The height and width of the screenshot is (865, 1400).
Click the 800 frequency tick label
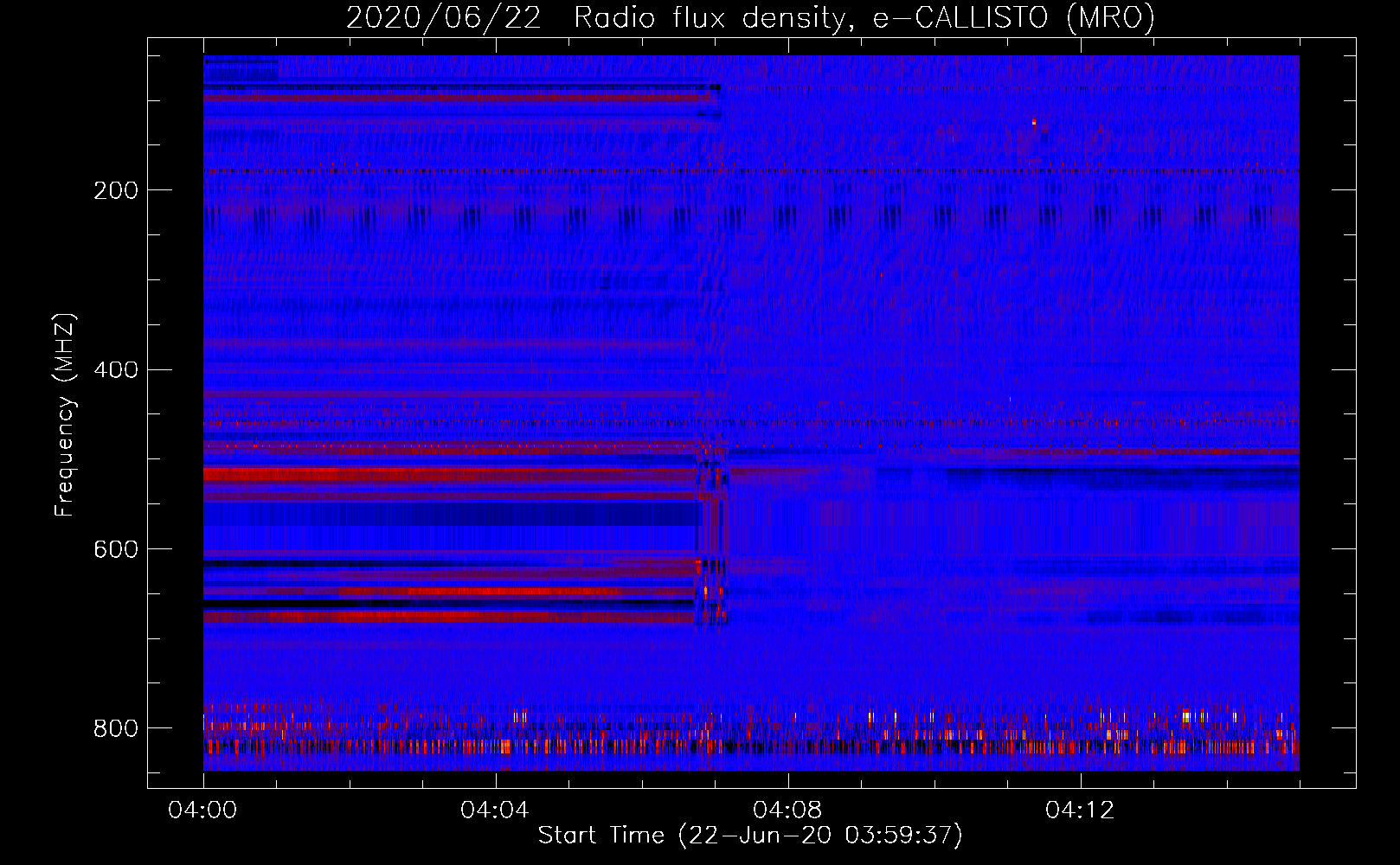[x=116, y=728]
